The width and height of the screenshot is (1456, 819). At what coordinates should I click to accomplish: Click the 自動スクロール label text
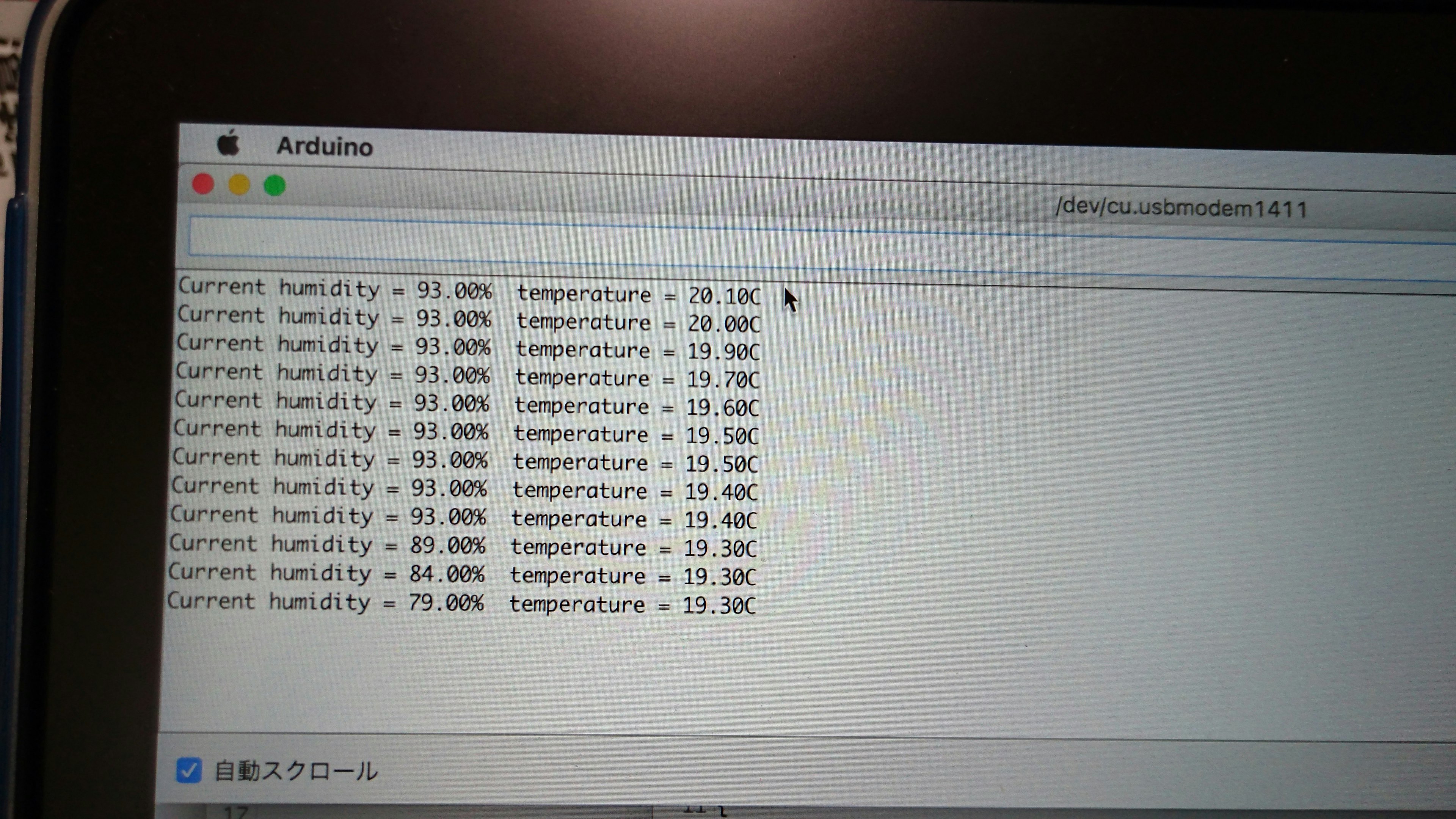(x=296, y=772)
